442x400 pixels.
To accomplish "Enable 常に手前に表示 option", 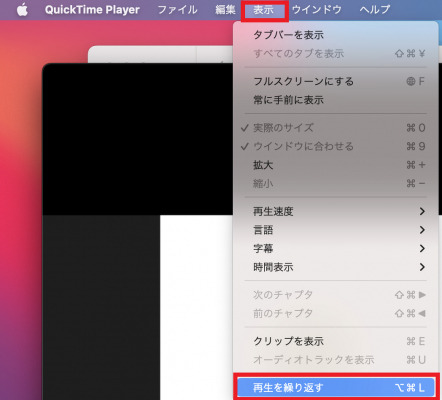I will tap(335, 100).
